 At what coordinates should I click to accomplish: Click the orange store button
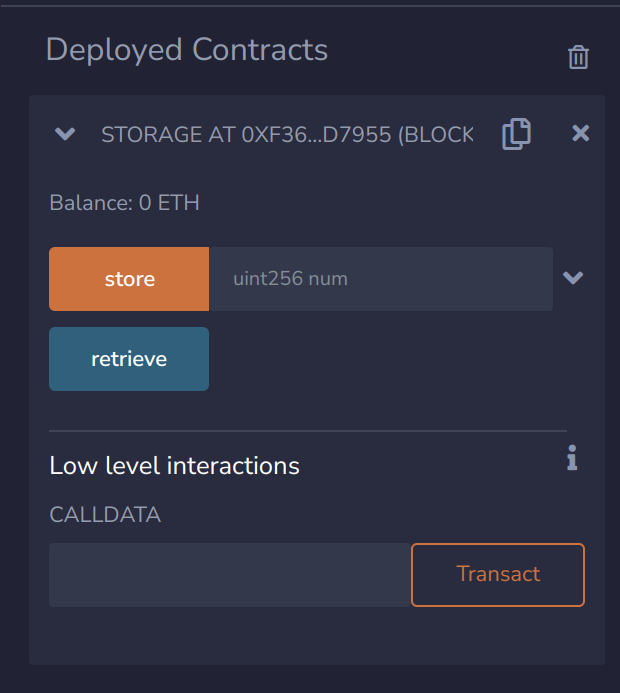click(129, 279)
